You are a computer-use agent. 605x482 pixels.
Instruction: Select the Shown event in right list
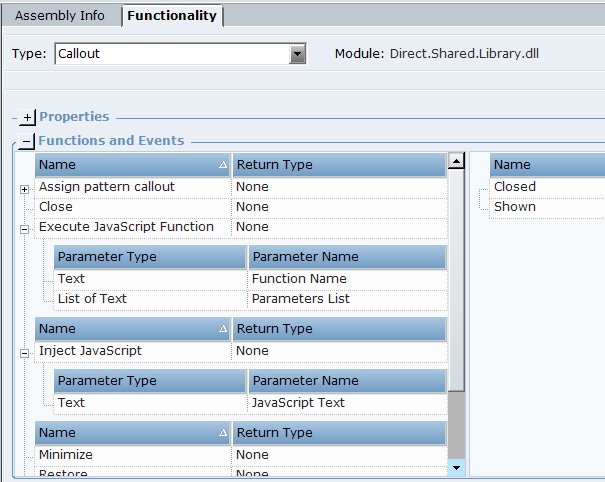pyautogui.click(x=515, y=207)
